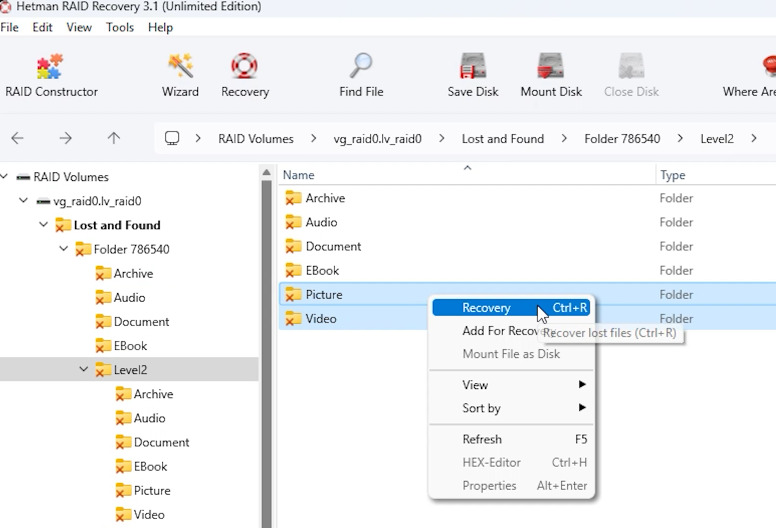
Task: Choose HEX-Editor from the context menu
Action: [511, 463]
